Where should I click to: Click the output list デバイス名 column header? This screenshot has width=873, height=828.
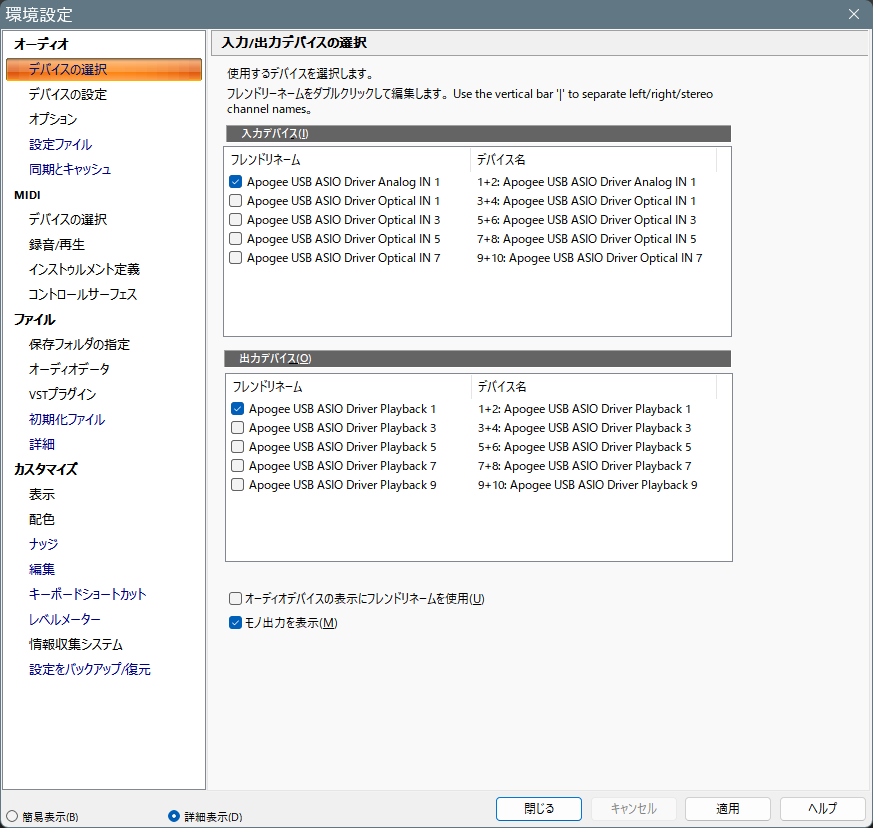click(x=594, y=386)
